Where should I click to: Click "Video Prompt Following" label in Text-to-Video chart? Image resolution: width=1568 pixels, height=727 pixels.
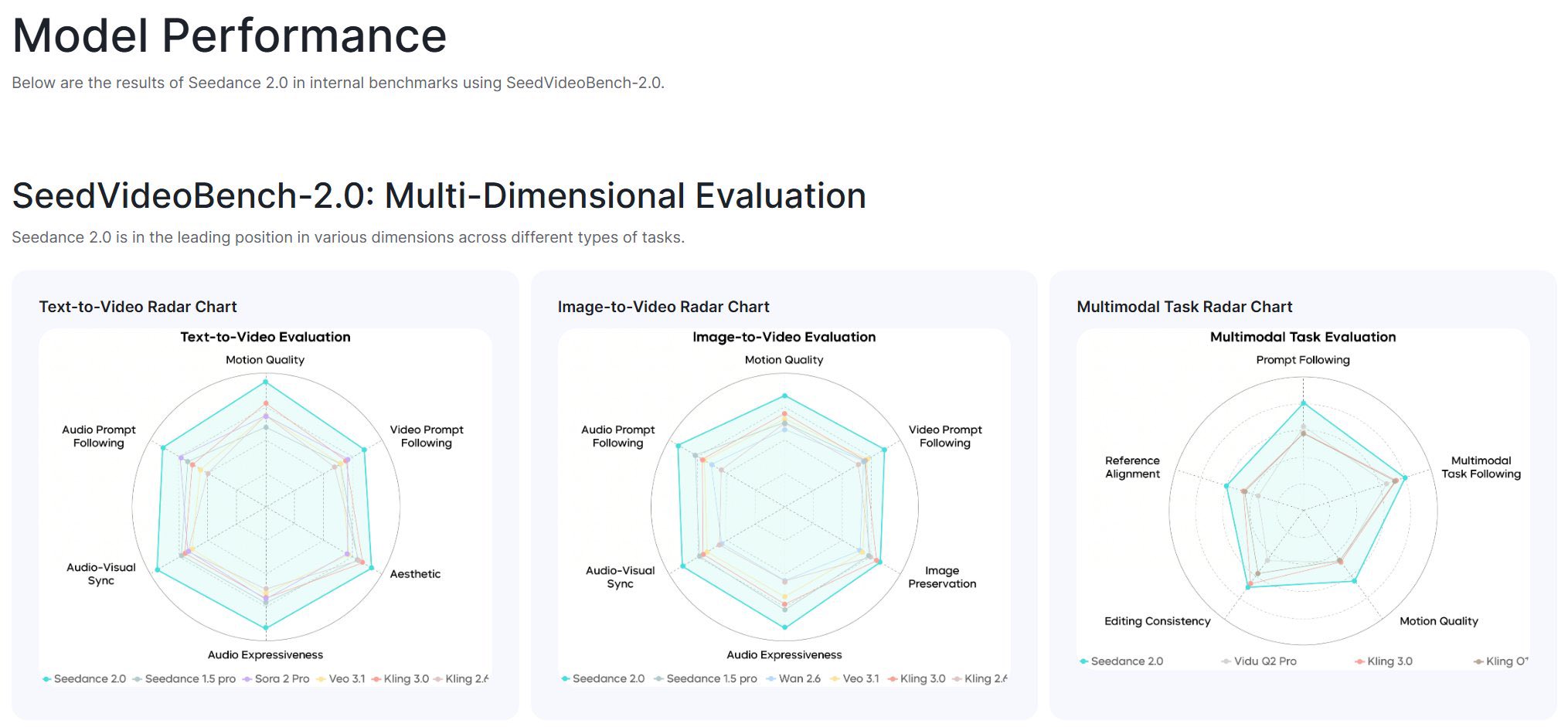tap(427, 437)
